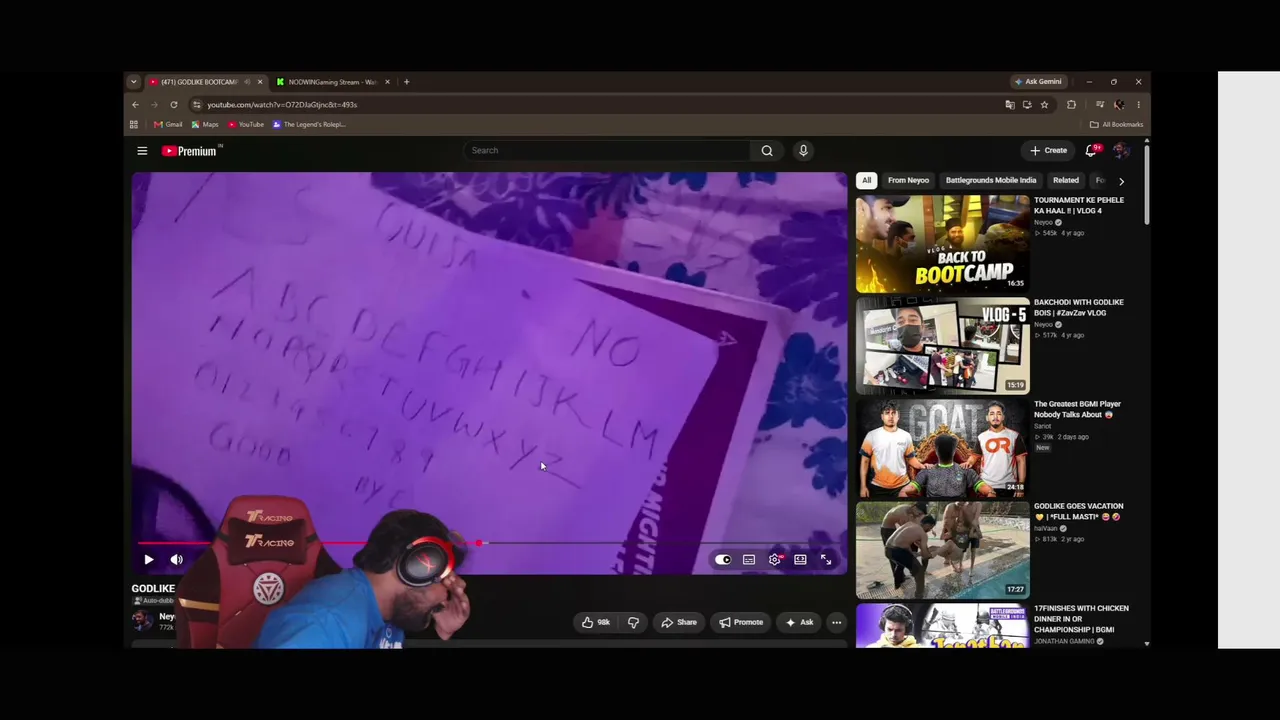Click the Ask Gemini button
Image resolution: width=1280 pixels, height=720 pixels.
point(1038,82)
